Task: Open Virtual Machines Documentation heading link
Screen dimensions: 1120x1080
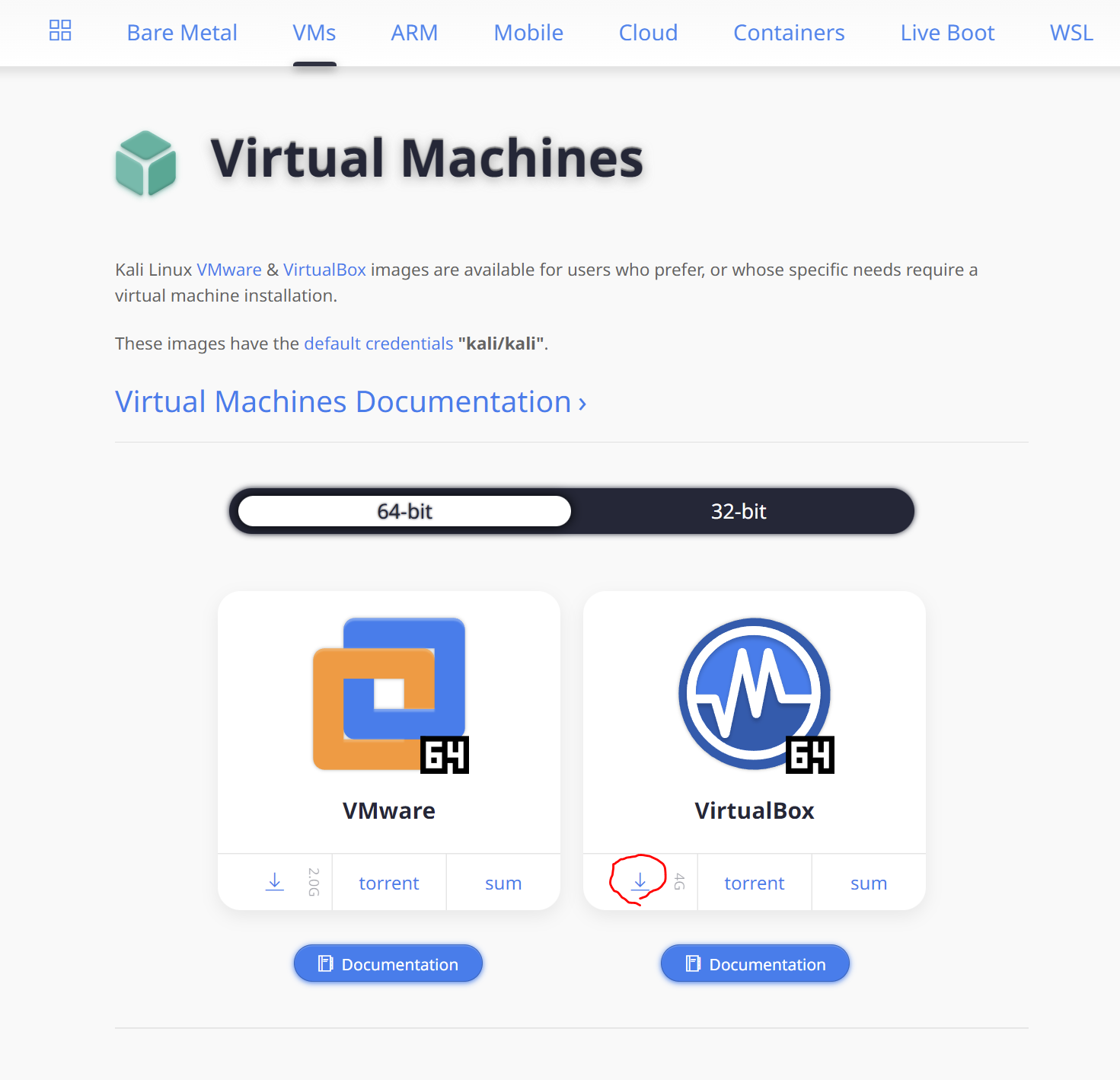Action: (x=350, y=401)
